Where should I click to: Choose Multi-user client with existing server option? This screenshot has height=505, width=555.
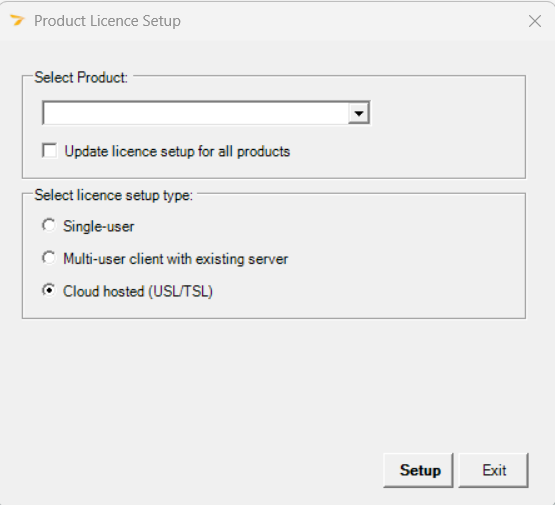(x=49, y=258)
